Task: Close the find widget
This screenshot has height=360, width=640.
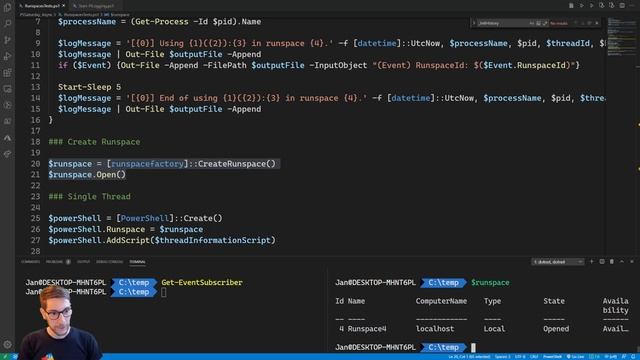Action: (597, 23)
